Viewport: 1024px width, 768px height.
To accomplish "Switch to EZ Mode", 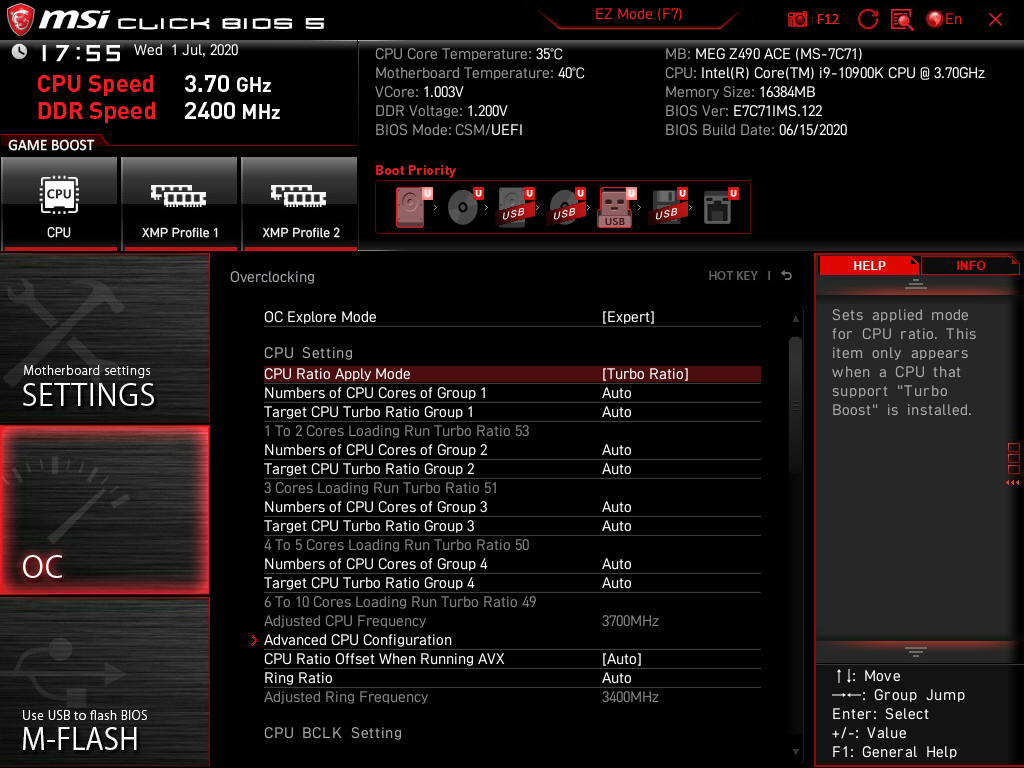I will [x=640, y=15].
